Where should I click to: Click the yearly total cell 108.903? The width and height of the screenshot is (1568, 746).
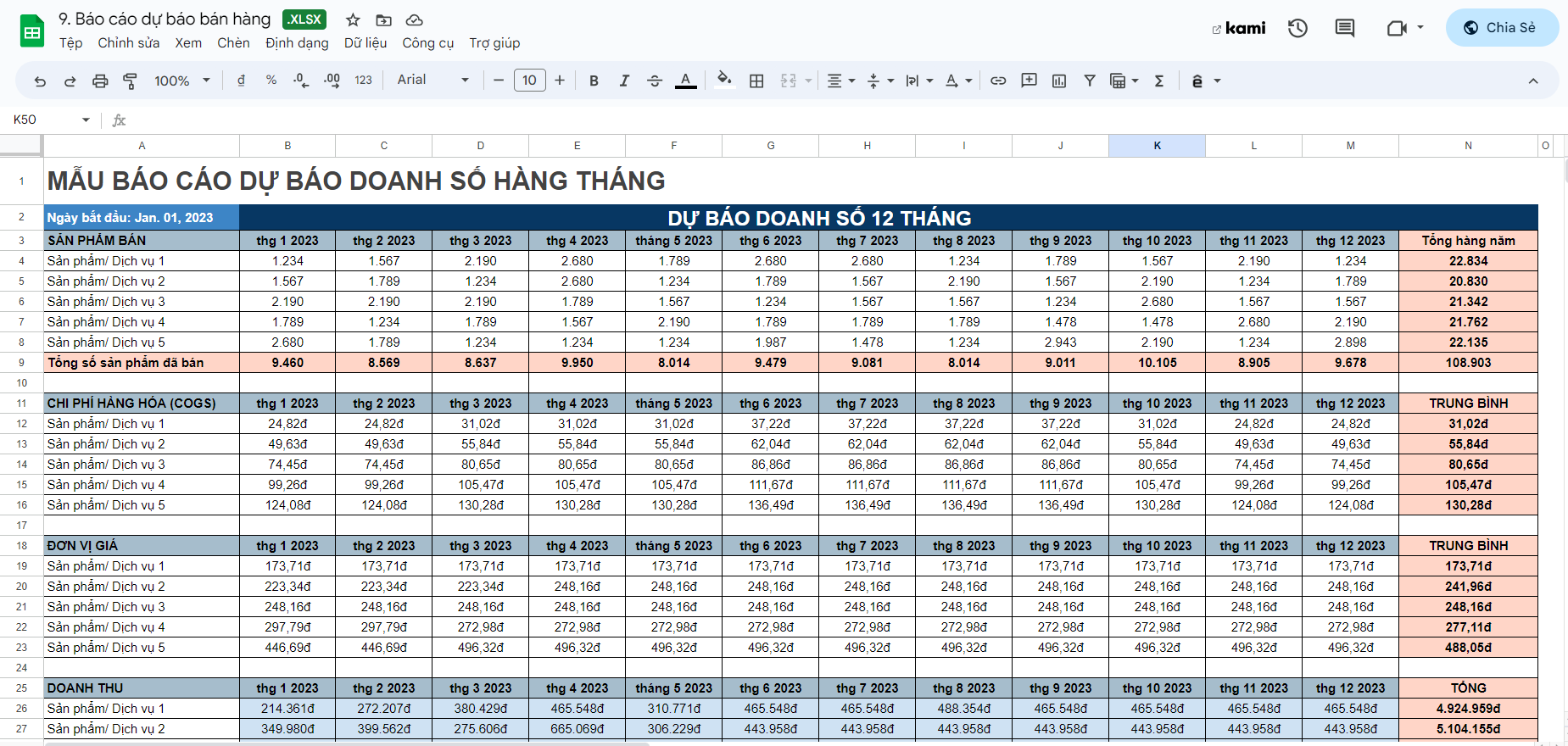pyautogui.click(x=1468, y=363)
